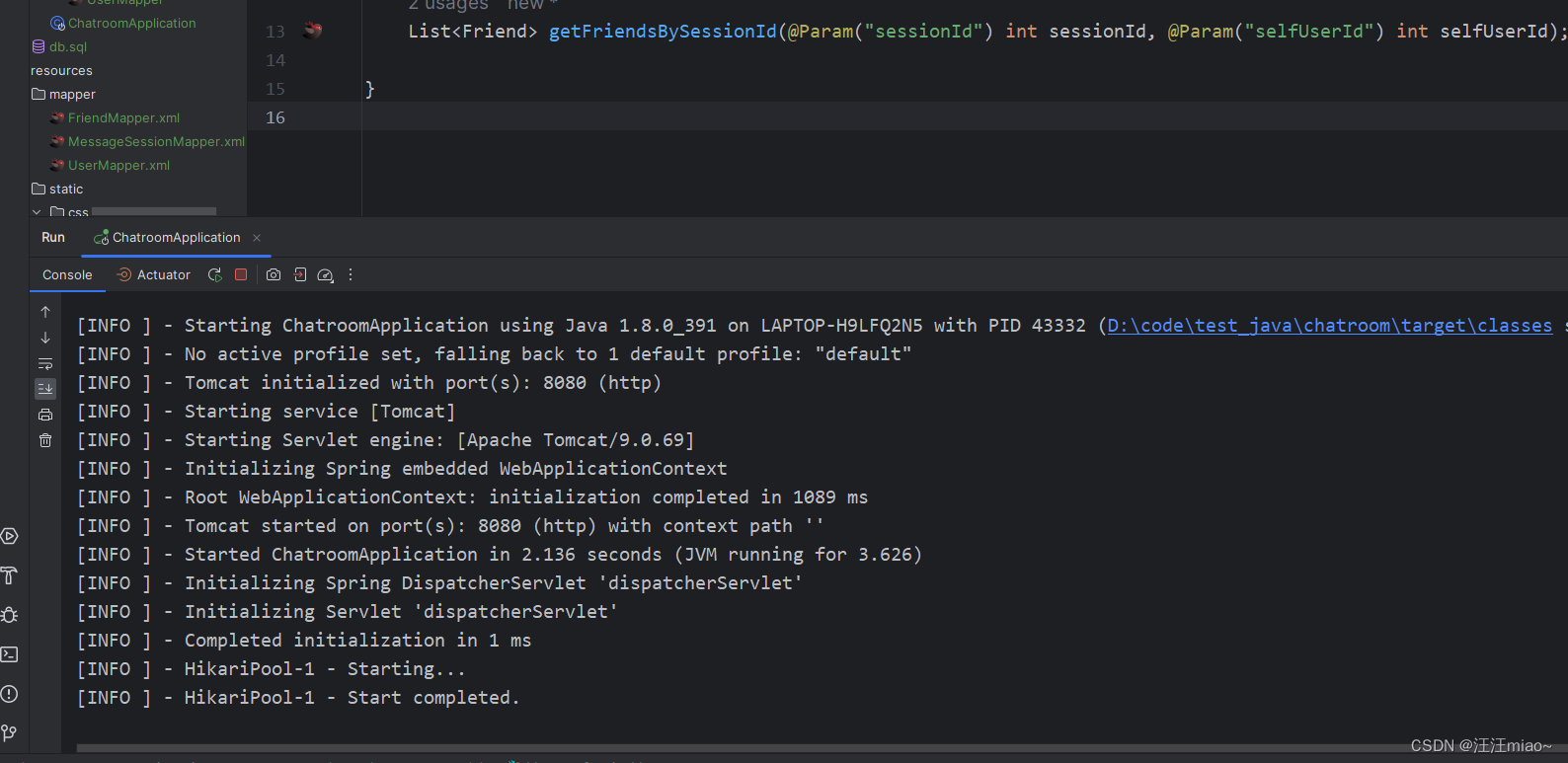Select the mapper folder
The width and height of the screenshot is (1568, 763).
coord(72,95)
